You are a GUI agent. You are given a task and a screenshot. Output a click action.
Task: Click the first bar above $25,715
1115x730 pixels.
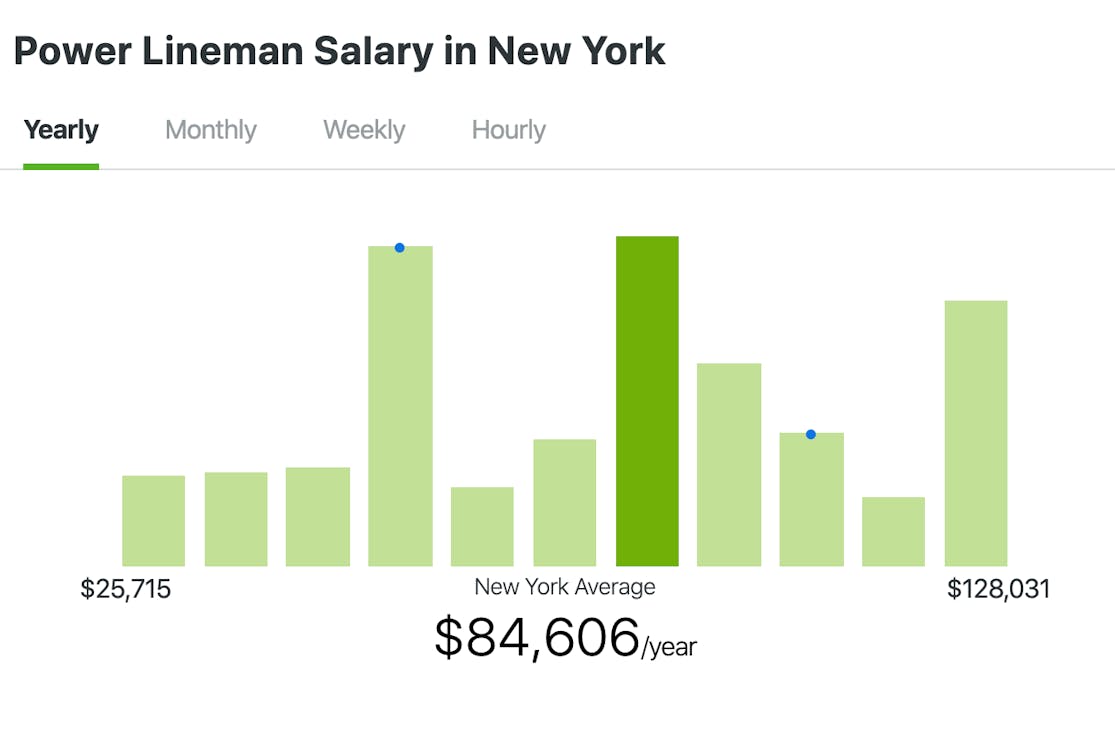pyautogui.click(x=153, y=521)
